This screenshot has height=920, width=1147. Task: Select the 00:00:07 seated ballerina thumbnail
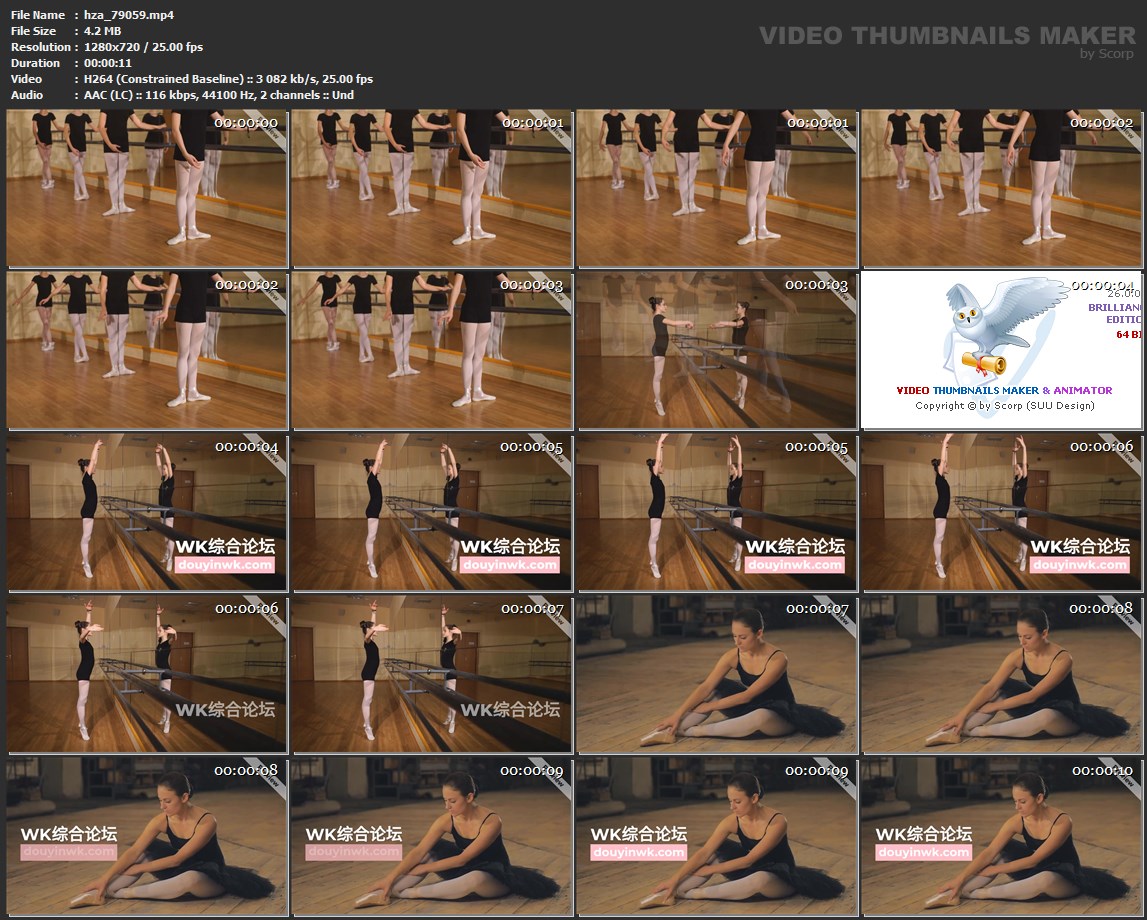click(716, 675)
